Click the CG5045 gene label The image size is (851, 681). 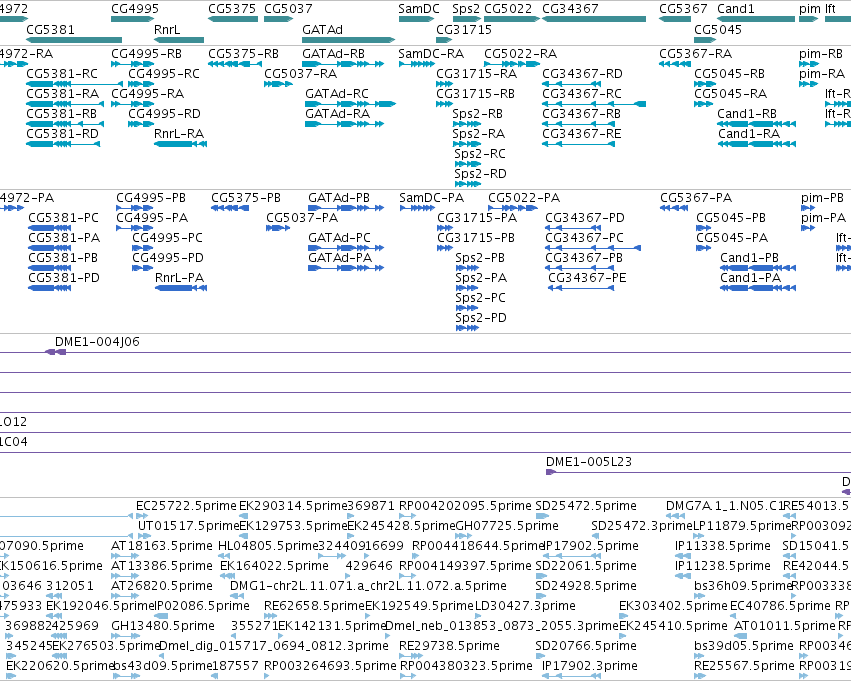[718, 30]
